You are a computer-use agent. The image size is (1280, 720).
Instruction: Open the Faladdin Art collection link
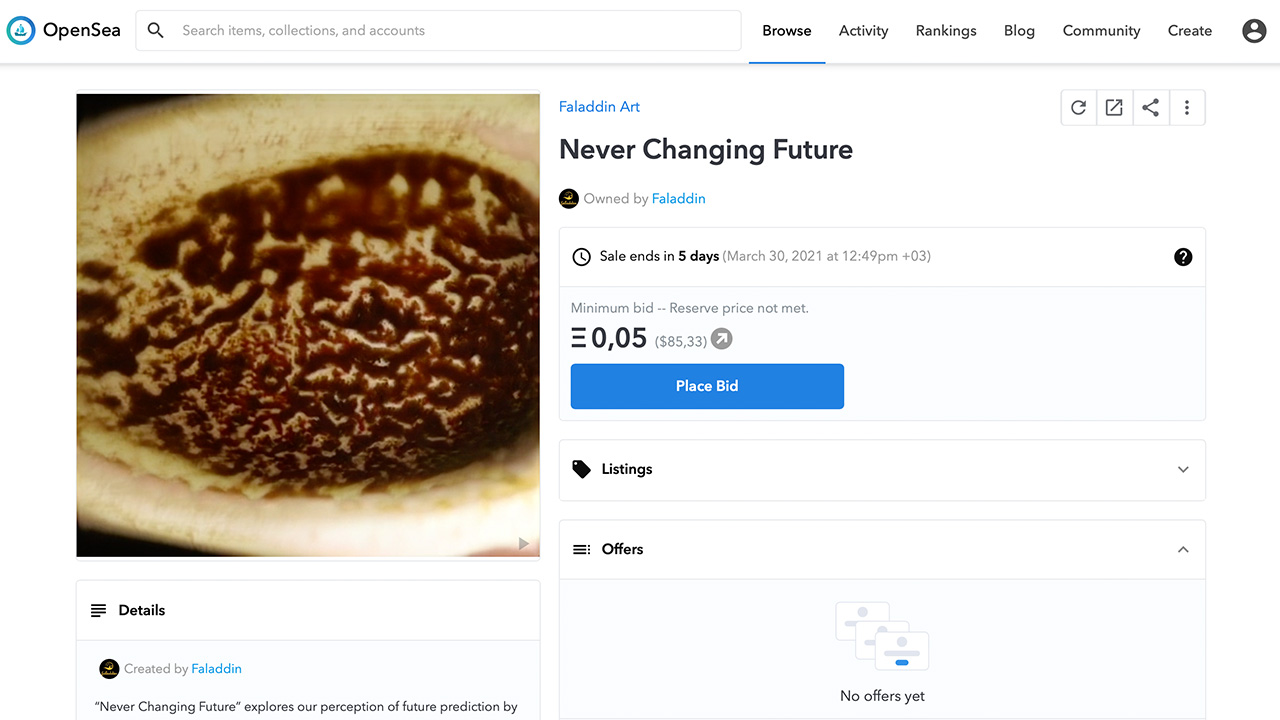click(x=599, y=107)
